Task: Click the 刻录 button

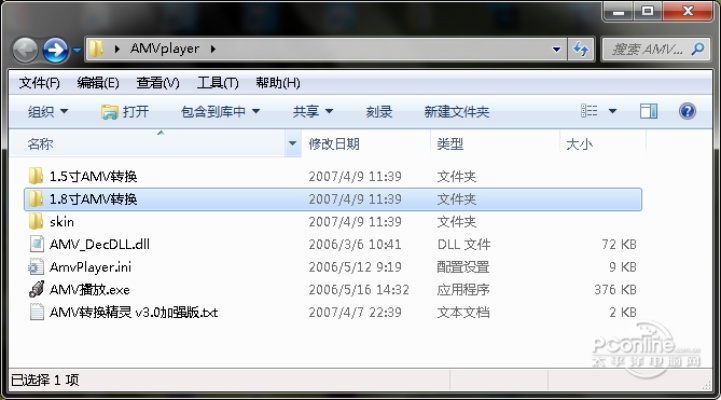Action: [379, 112]
